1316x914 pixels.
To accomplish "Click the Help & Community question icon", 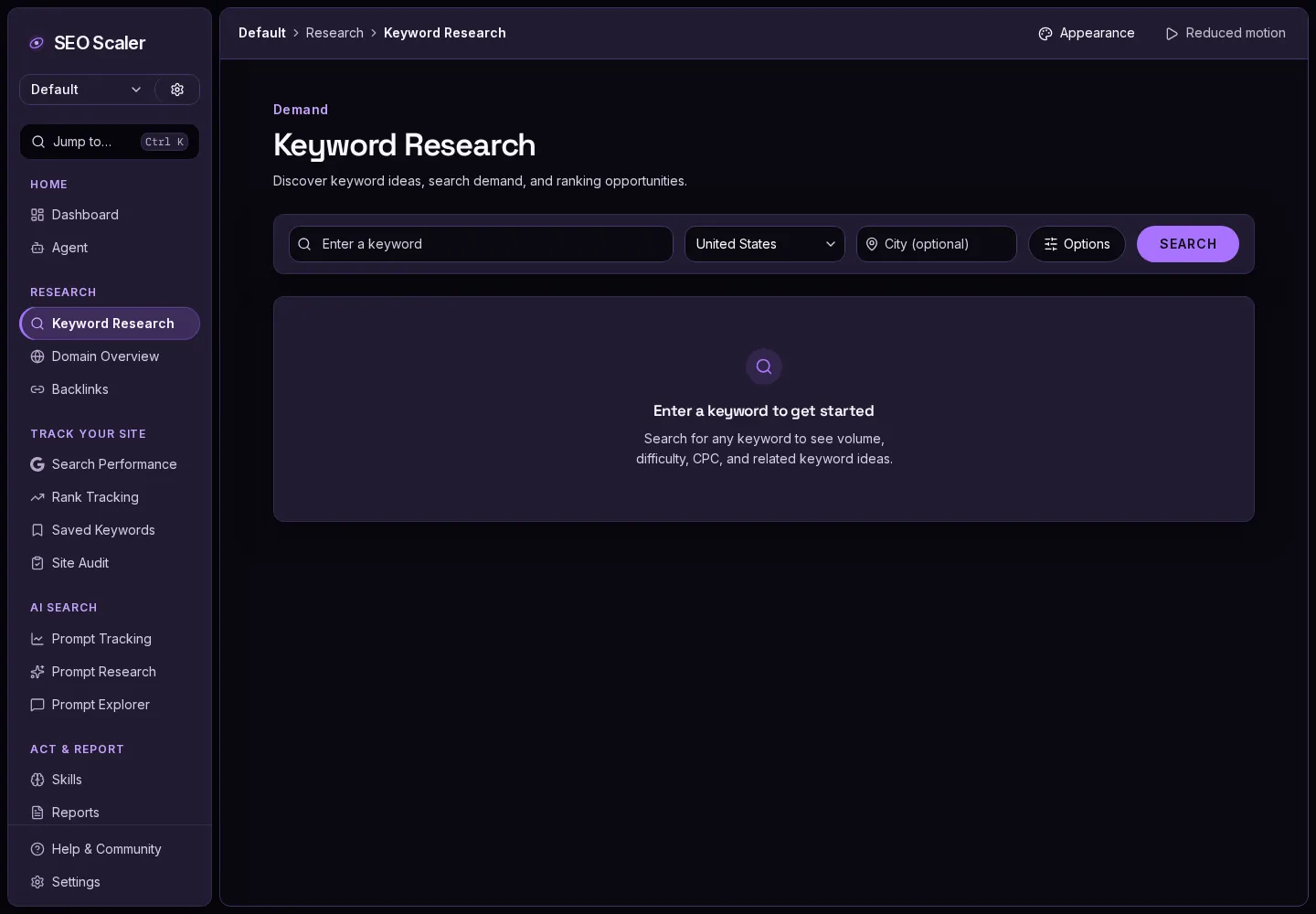I will coord(37,849).
